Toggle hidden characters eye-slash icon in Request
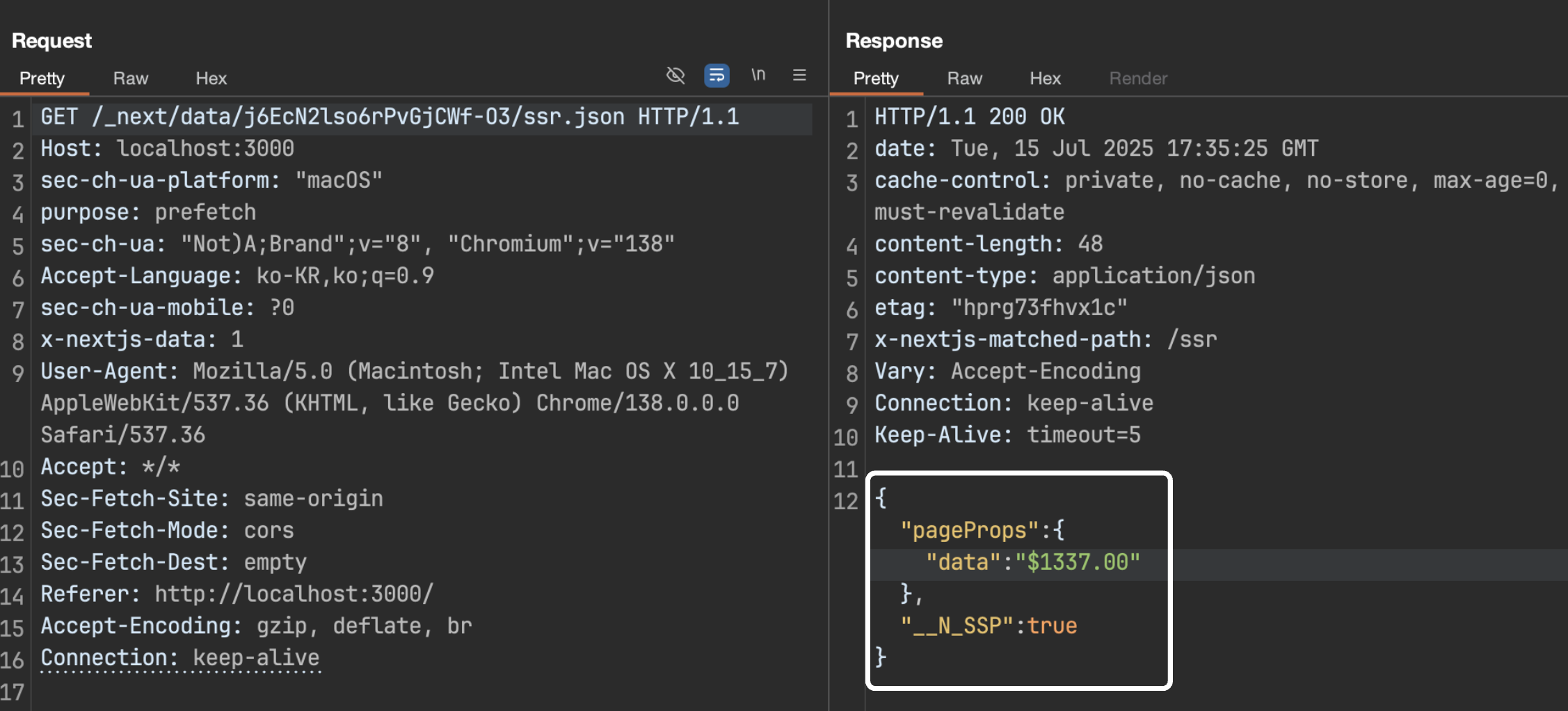Viewport: 1568px width, 711px height. [675, 75]
